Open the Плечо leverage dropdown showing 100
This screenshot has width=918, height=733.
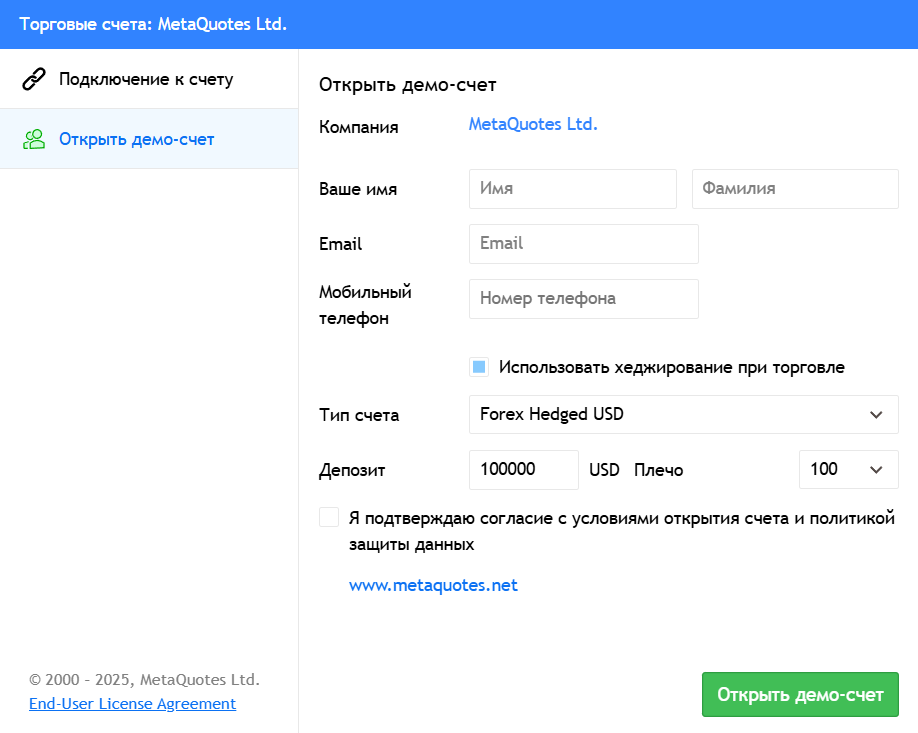click(848, 470)
